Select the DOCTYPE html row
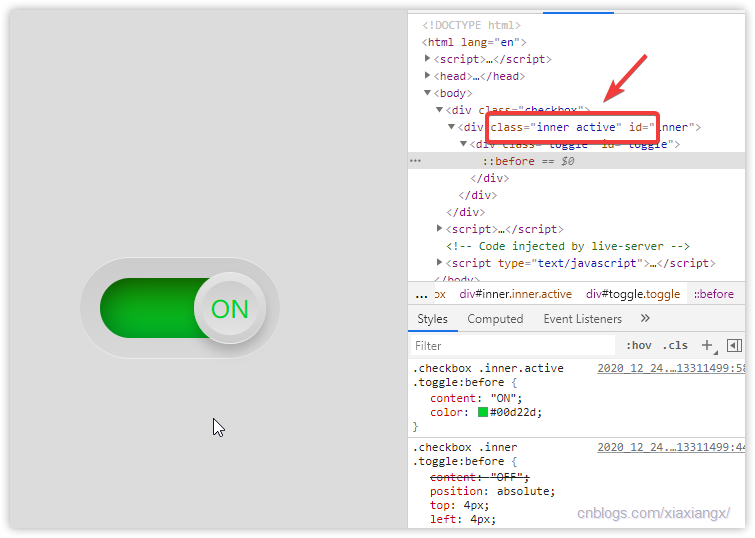Viewport: 755px width, 538px height. 471,25
